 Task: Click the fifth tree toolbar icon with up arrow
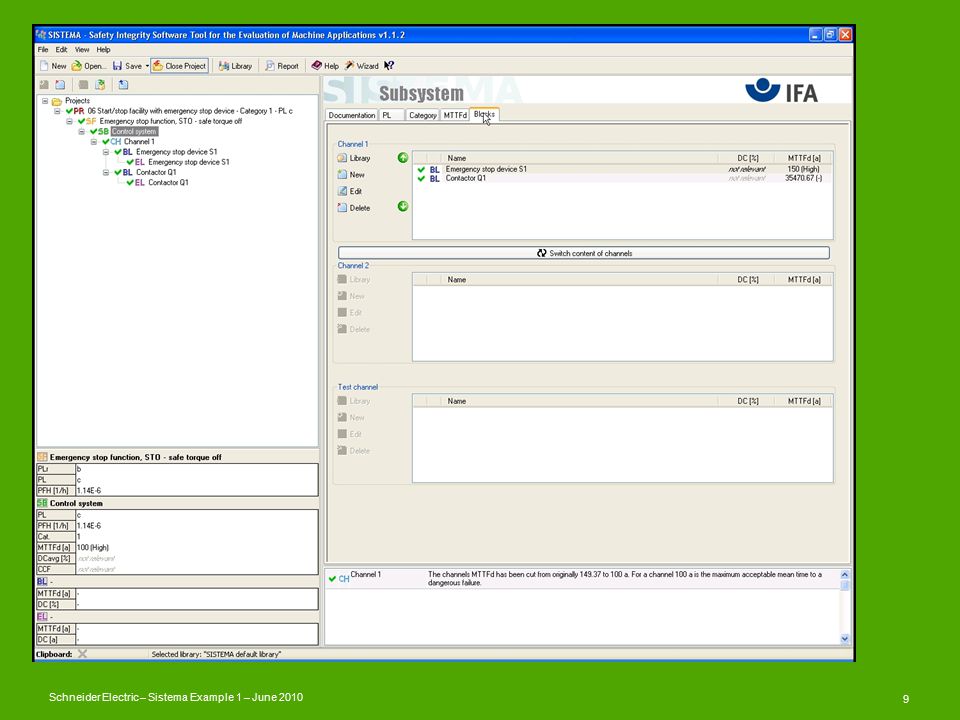tap(123, 84)
